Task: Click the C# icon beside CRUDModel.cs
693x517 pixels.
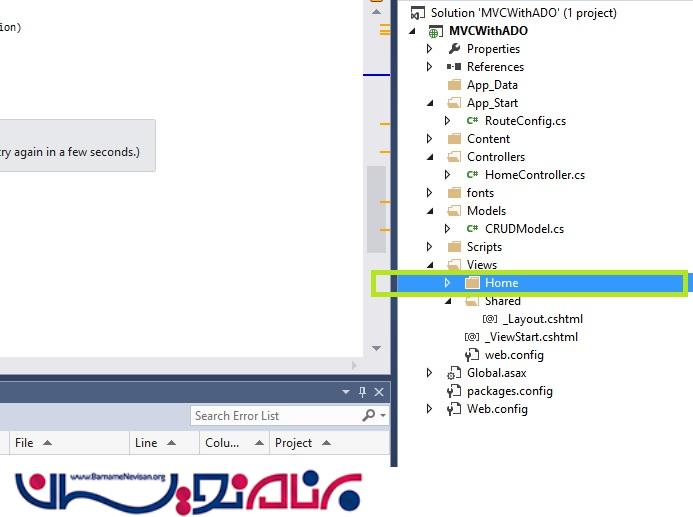Action: click(x=472, y=228)
